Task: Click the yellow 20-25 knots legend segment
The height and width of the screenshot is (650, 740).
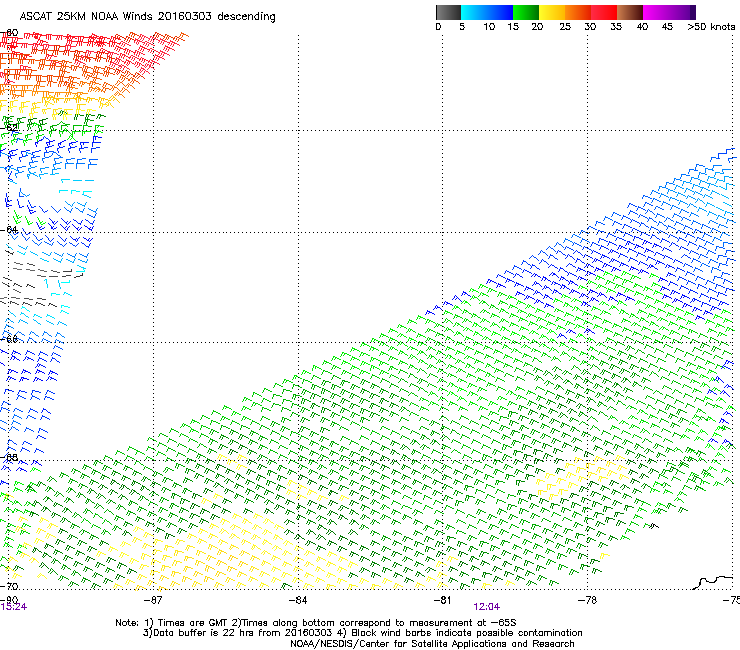Action: click(x=552, y=12)
